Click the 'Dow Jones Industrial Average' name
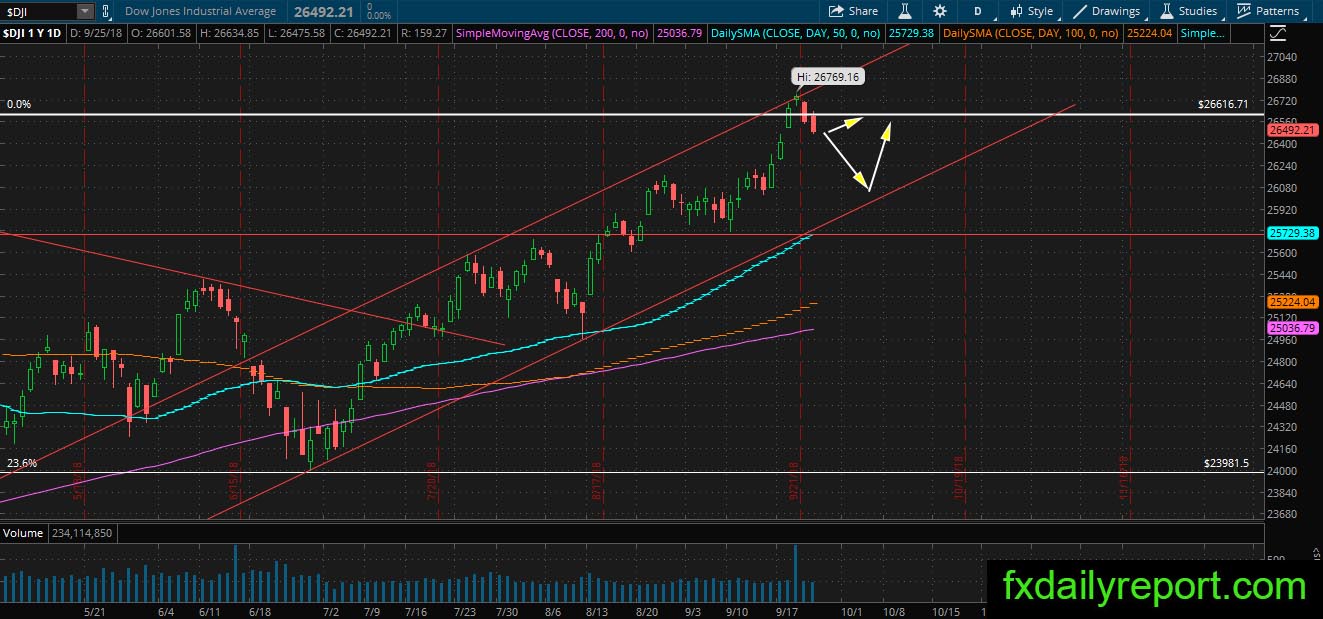The image size is (1323, 619). click(x=201, y=11)
